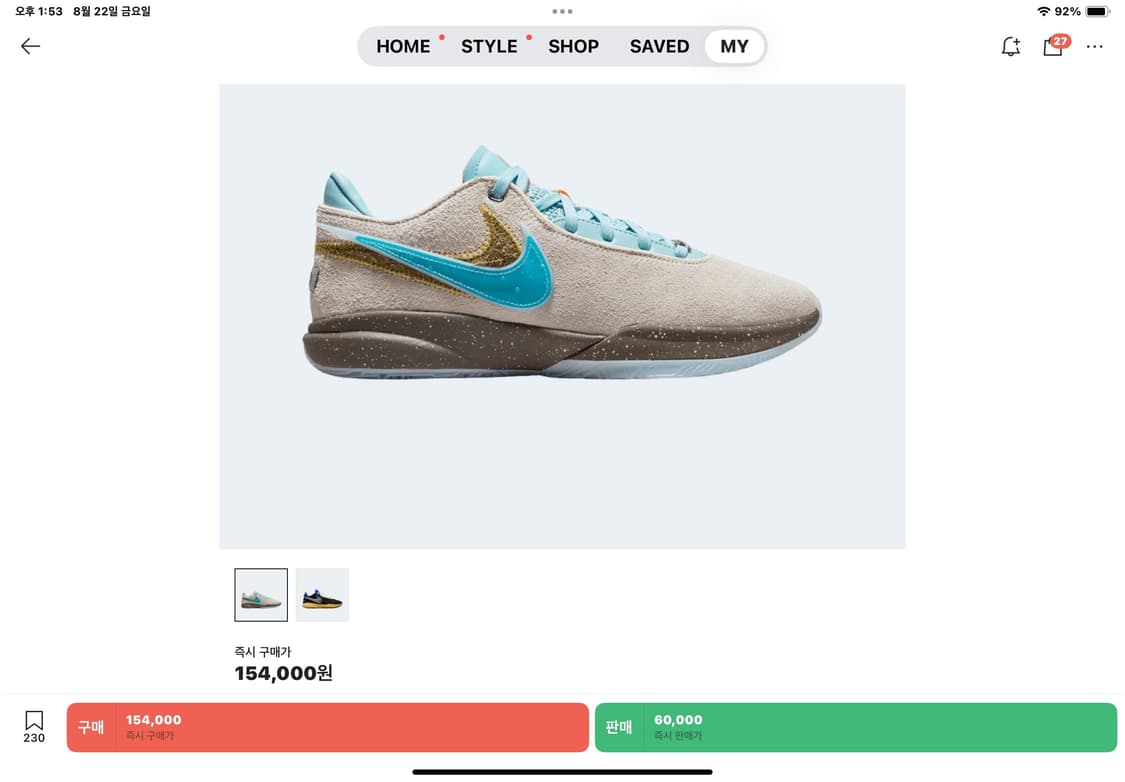Open the shopping bag with 27 badge
This screenshot has height=782, width=1125.
[1055, 45]
